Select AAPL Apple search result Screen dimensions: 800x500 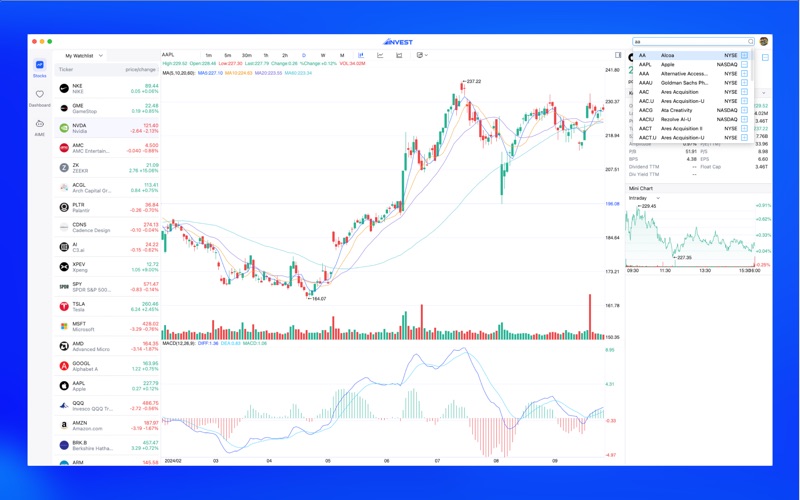point(688,65)
